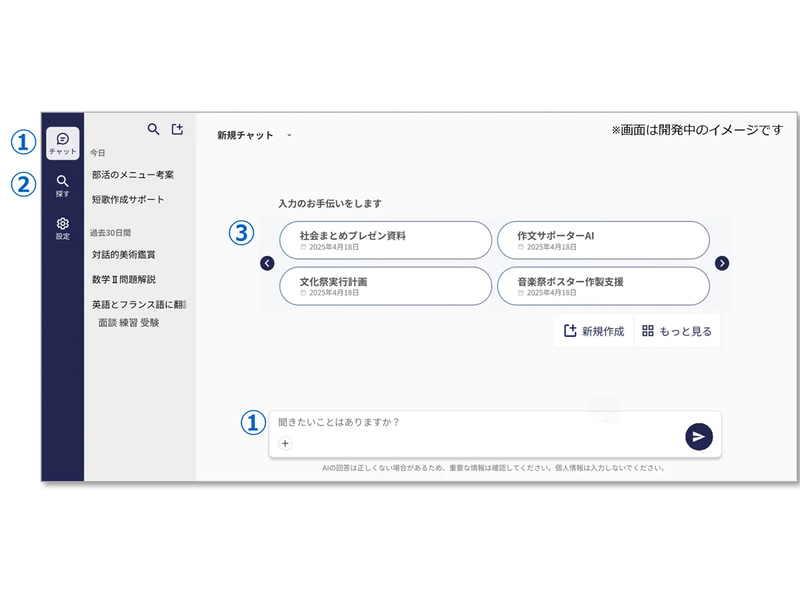Select the 音楽祭ポスター作製支援 card
The image size is (800, 600).
[x=604, y=286]
